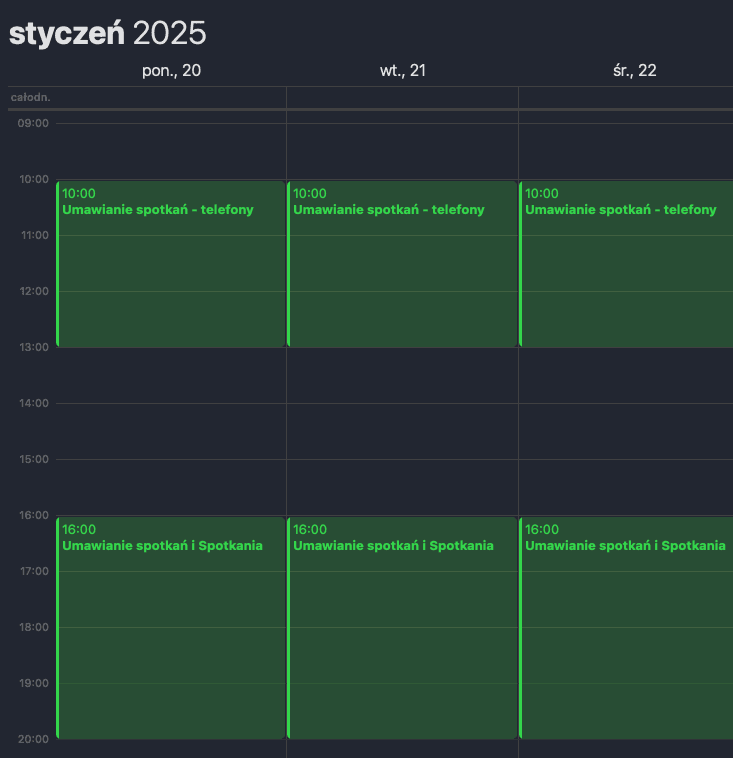Click the 09:00 time label
733x758 pixels.
click(x=33, y=123)
